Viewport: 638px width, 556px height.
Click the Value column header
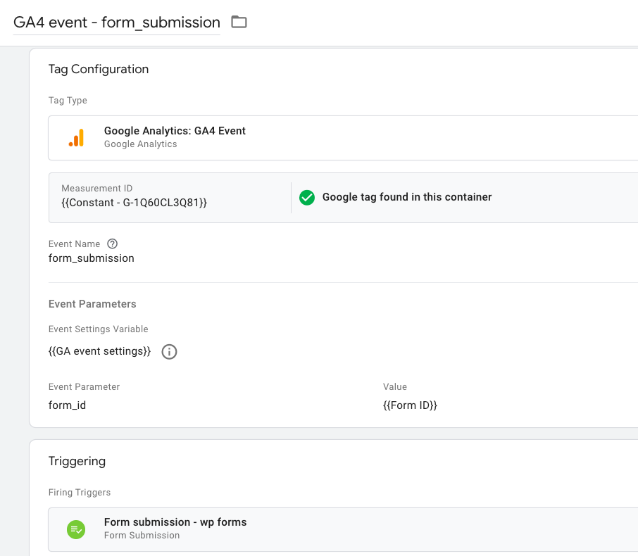point(395,387)
